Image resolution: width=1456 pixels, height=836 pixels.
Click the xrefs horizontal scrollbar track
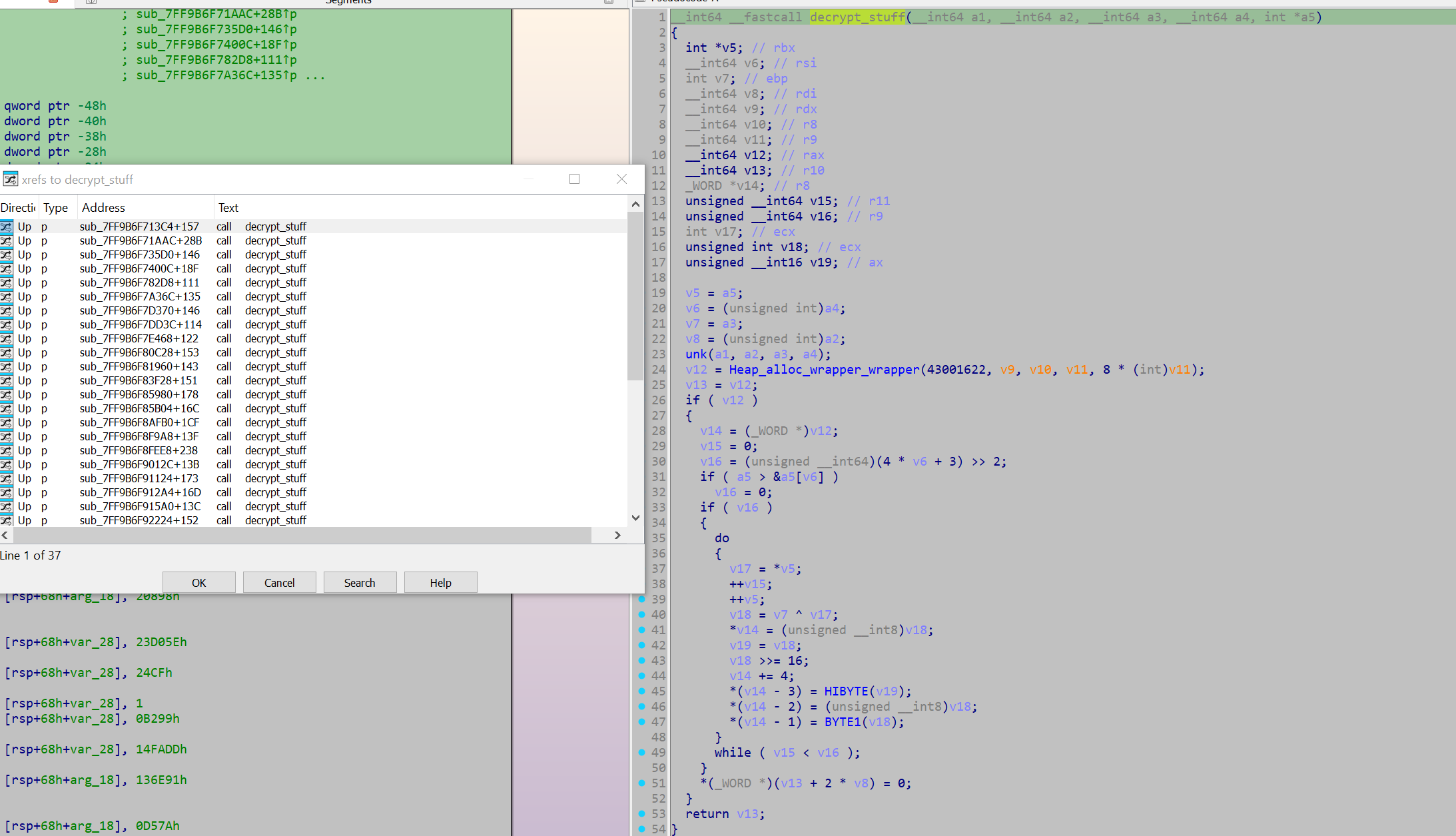click(x=601, y=535)
